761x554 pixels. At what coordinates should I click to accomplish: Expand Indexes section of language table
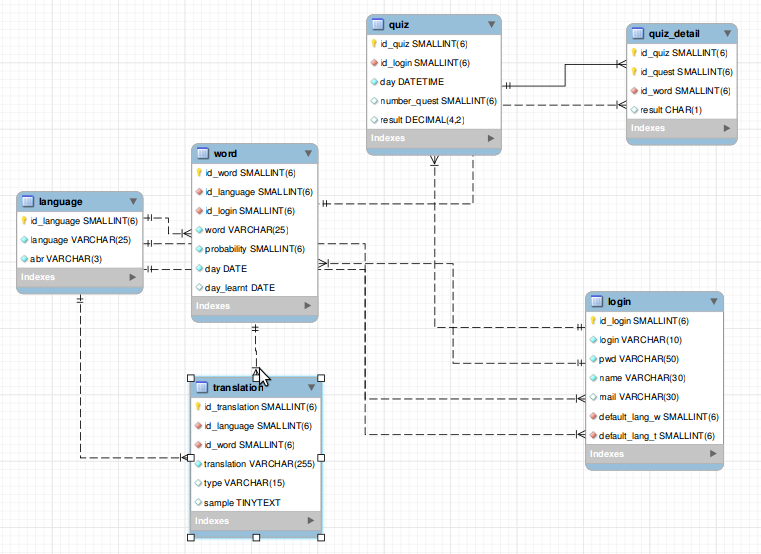coord(131,277)
